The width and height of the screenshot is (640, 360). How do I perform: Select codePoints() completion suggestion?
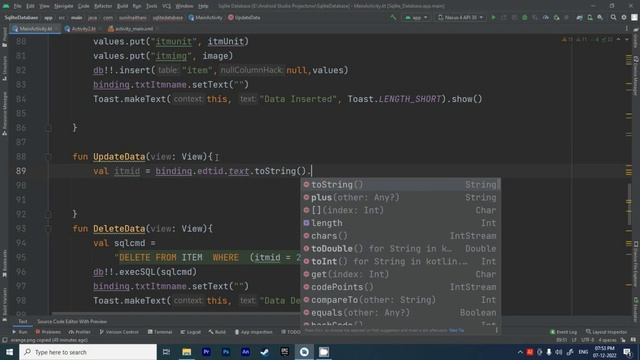(x=400, y=287)
